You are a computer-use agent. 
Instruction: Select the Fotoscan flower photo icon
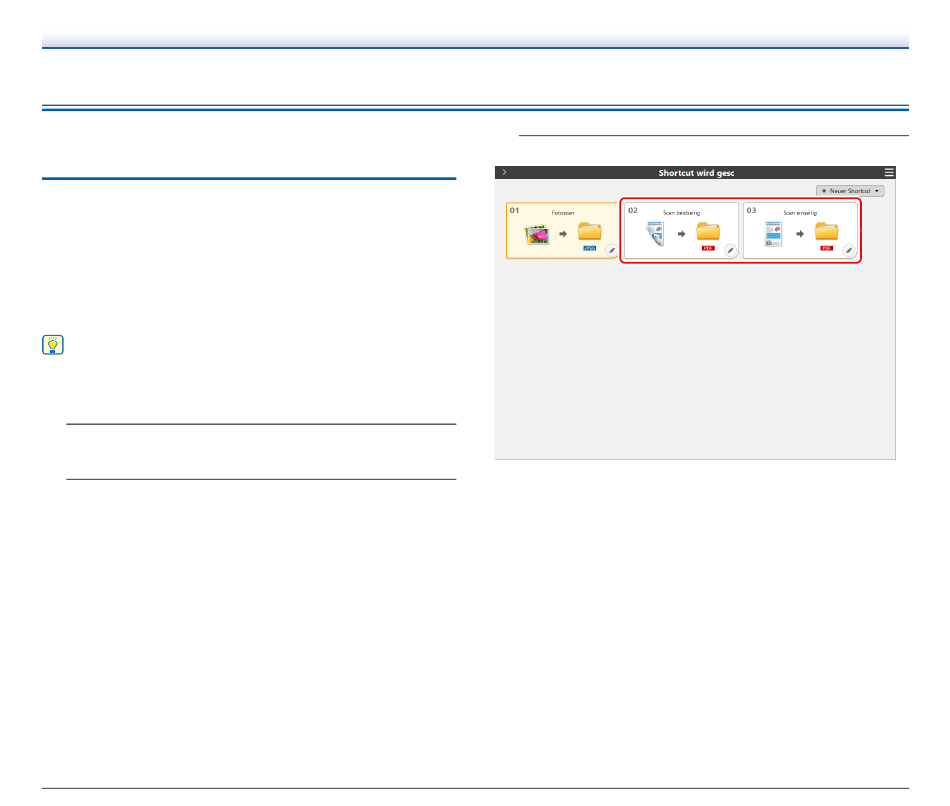click(537, 234)
